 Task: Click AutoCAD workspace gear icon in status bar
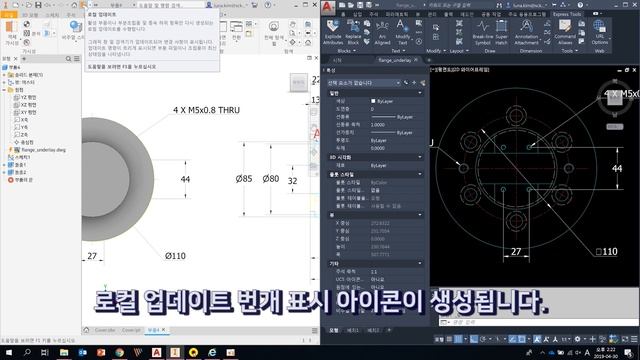[577, 339]
